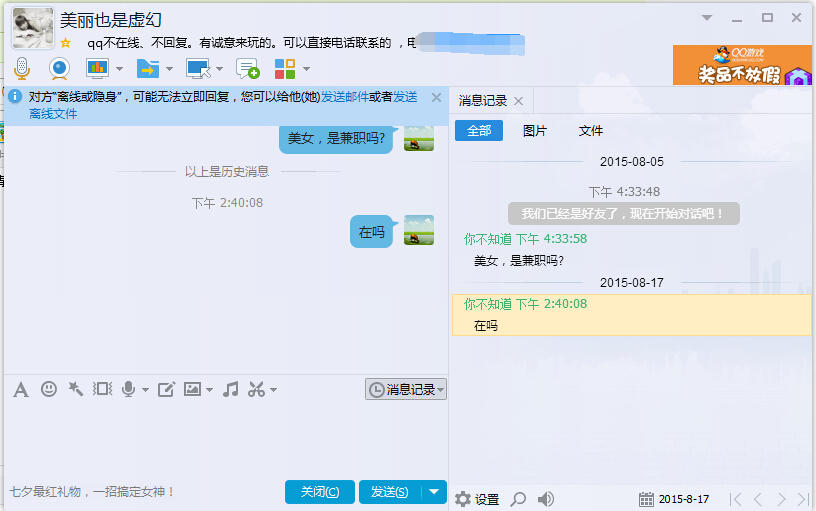Click the 美女，是兼职吗? chat bubble

[336, 138]
